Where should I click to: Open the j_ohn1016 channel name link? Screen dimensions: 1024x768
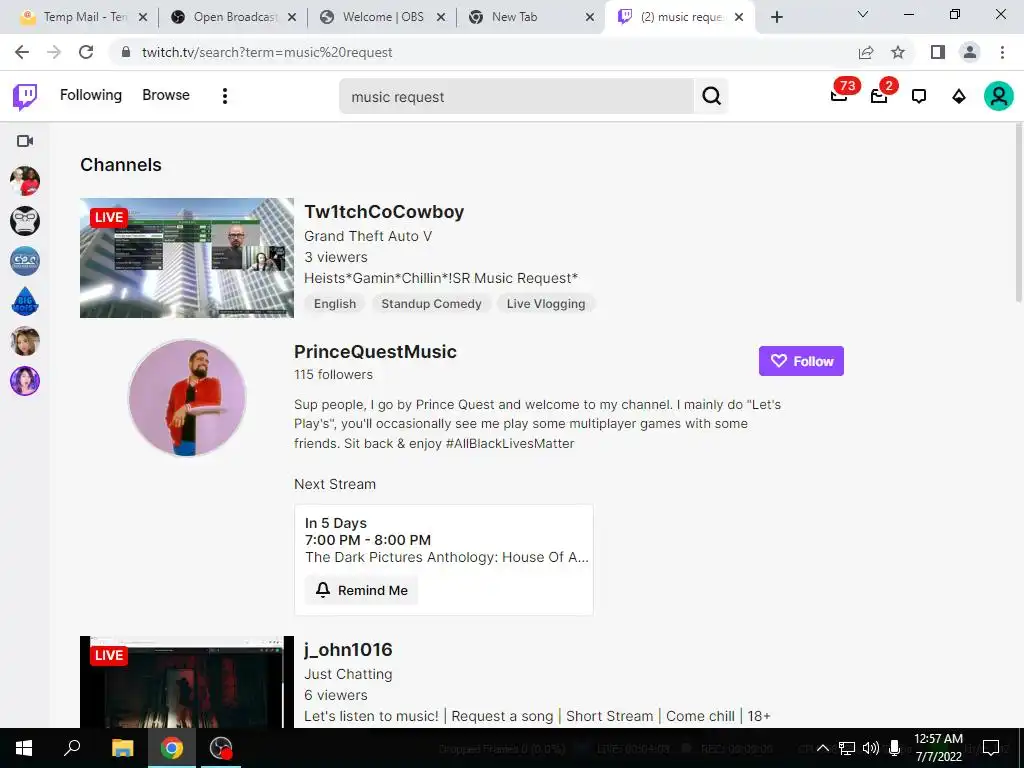pyautogui.click(x=348, y=650)
